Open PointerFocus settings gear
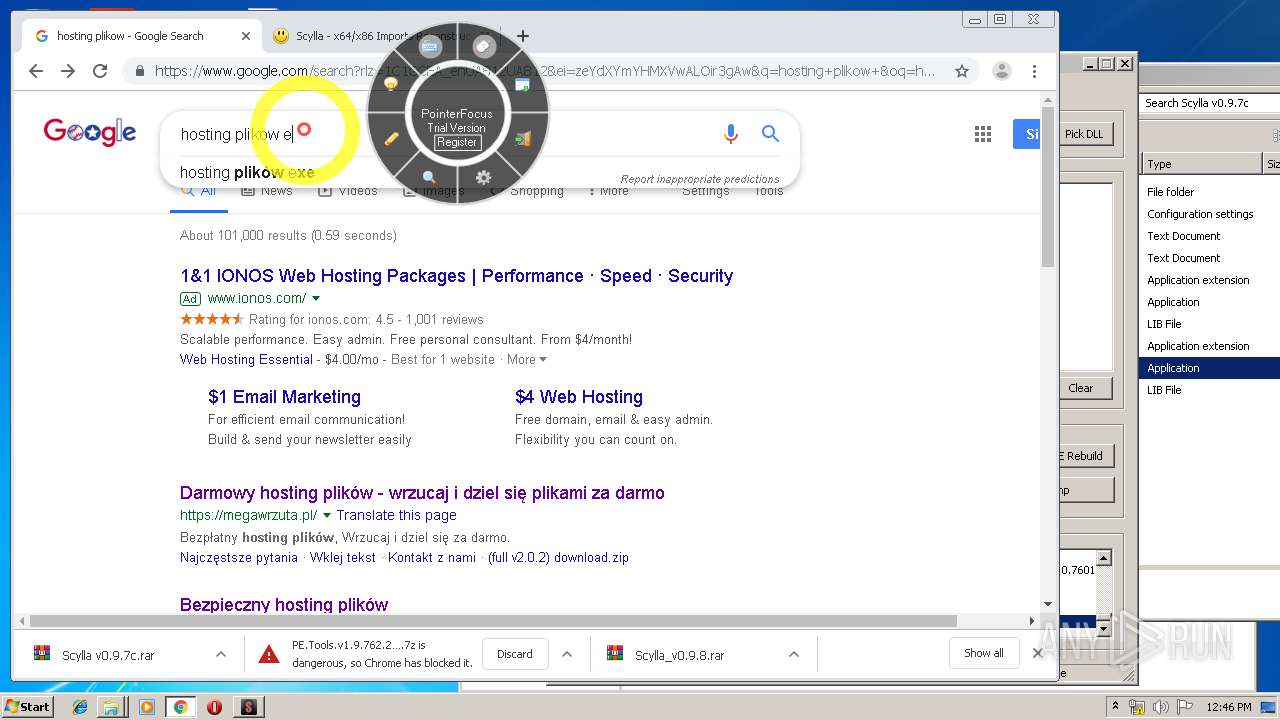The image size is (1280, 720). point(484,177)
